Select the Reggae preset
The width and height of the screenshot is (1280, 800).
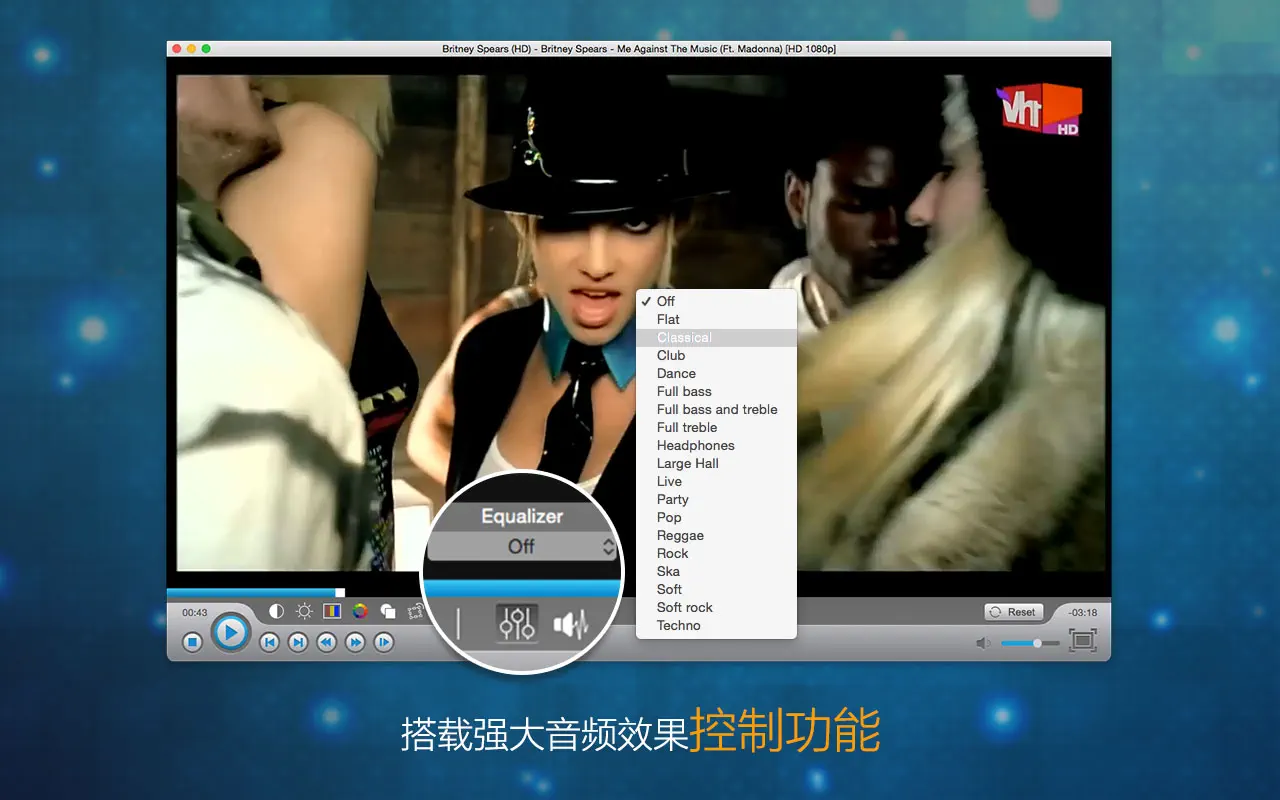pyautogui.click(x=716, y=535)
